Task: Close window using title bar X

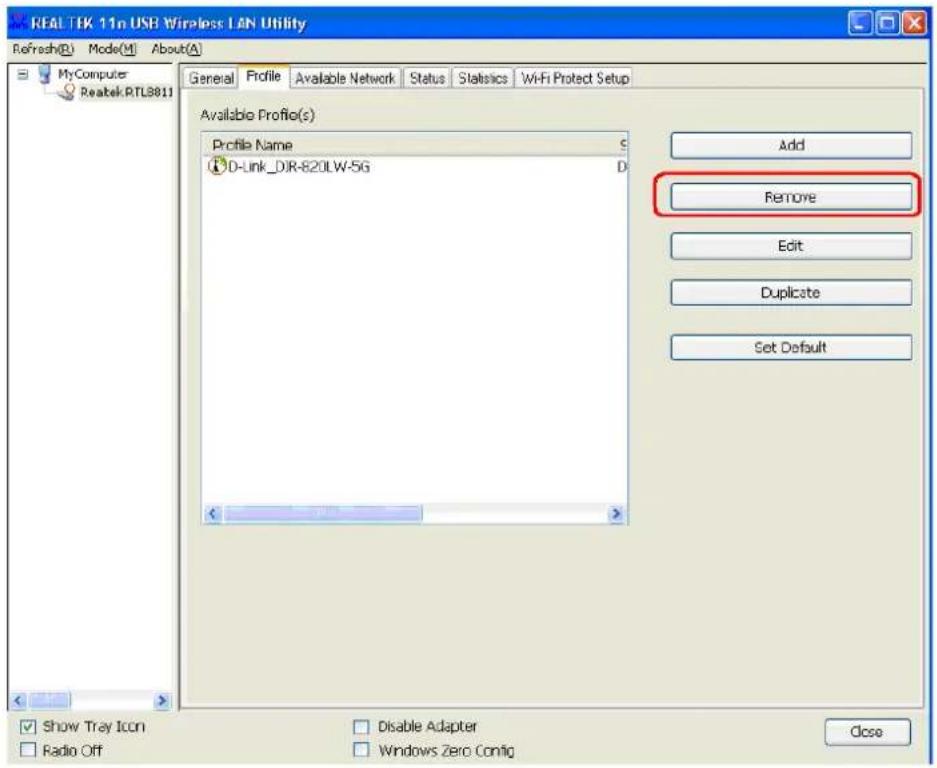Action: [914, 23]
